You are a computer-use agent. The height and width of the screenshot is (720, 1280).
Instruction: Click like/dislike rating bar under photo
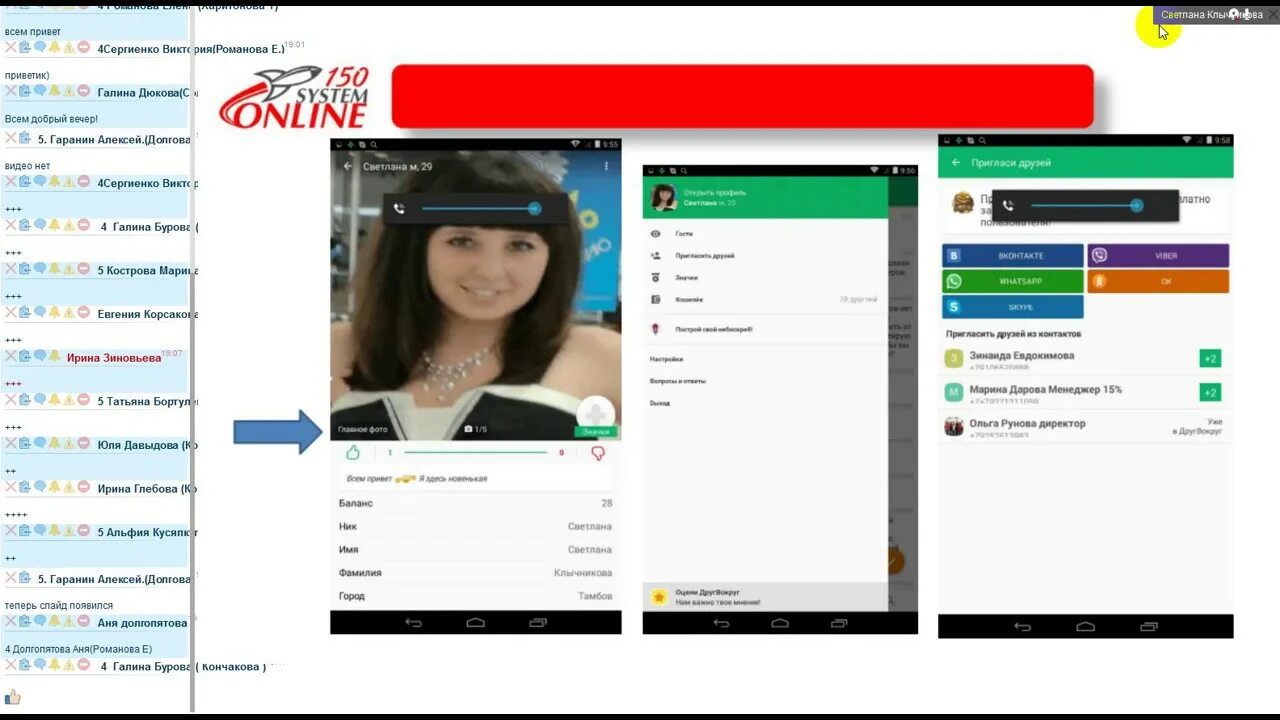tap(475, 453)
